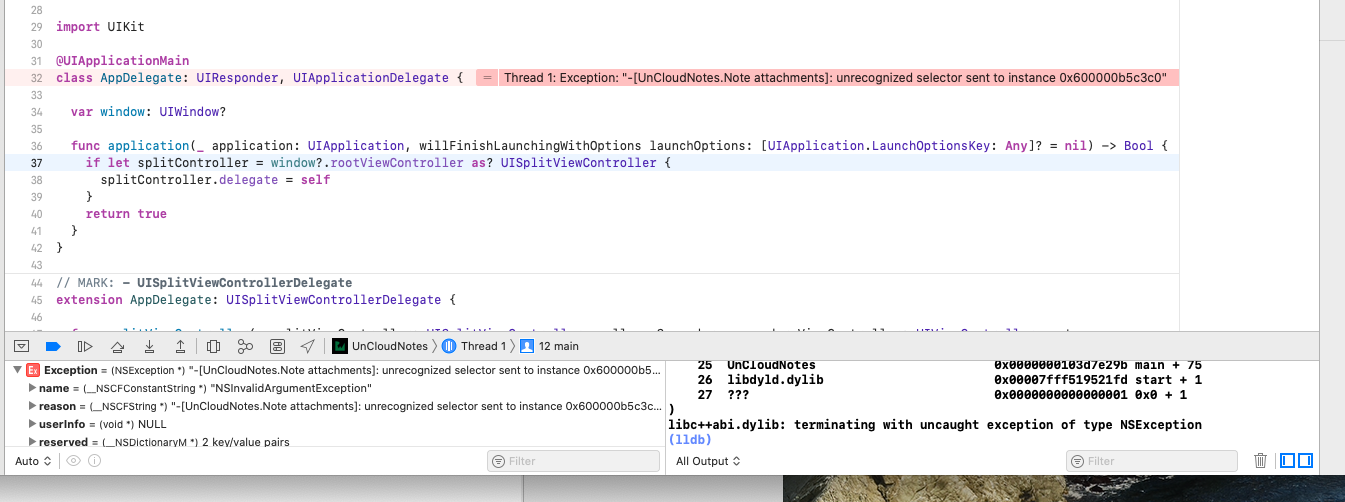Click the Step Over debugger icon

pyautogui.click(x=117, y=346)
